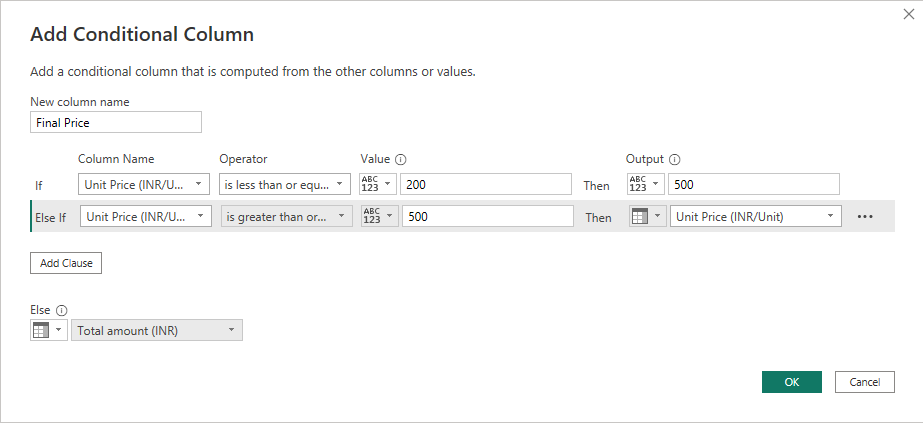Click the table column icon in Else If Output
923x423 pixels.
pyautogui.click(x=640, y=217)
